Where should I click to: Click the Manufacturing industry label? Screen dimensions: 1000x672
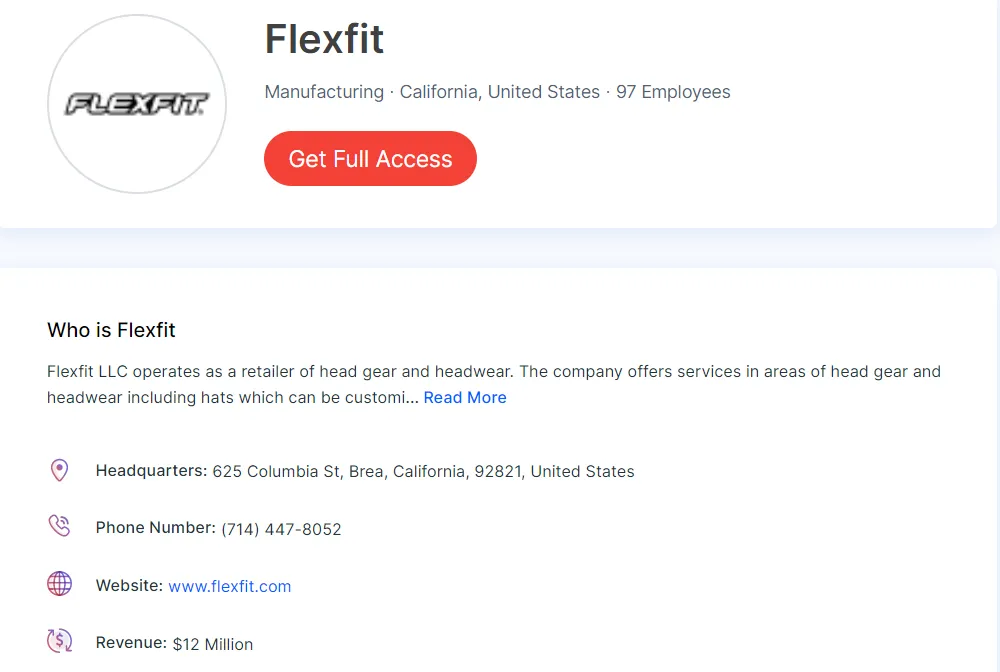324,91
